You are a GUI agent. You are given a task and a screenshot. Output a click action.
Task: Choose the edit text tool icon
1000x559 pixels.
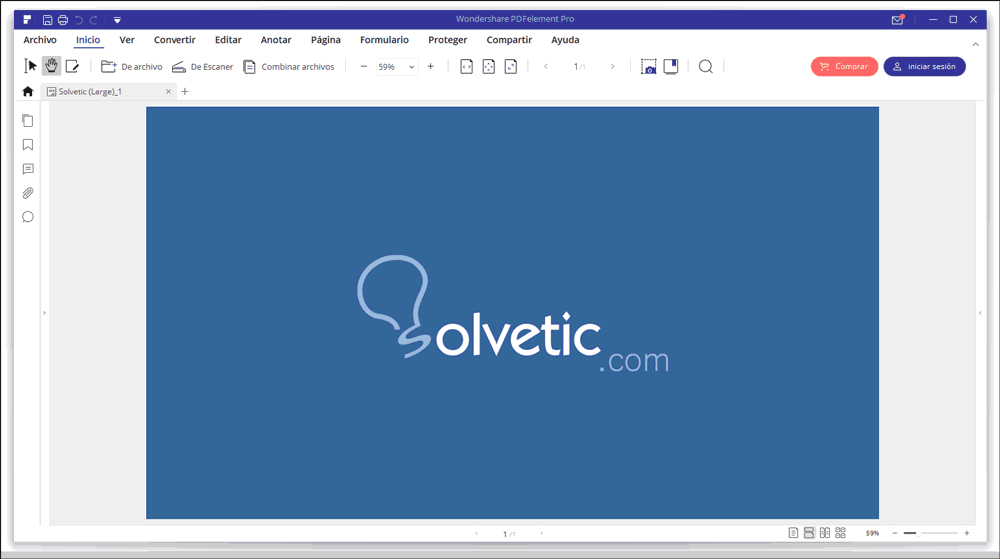coord(72,66)
